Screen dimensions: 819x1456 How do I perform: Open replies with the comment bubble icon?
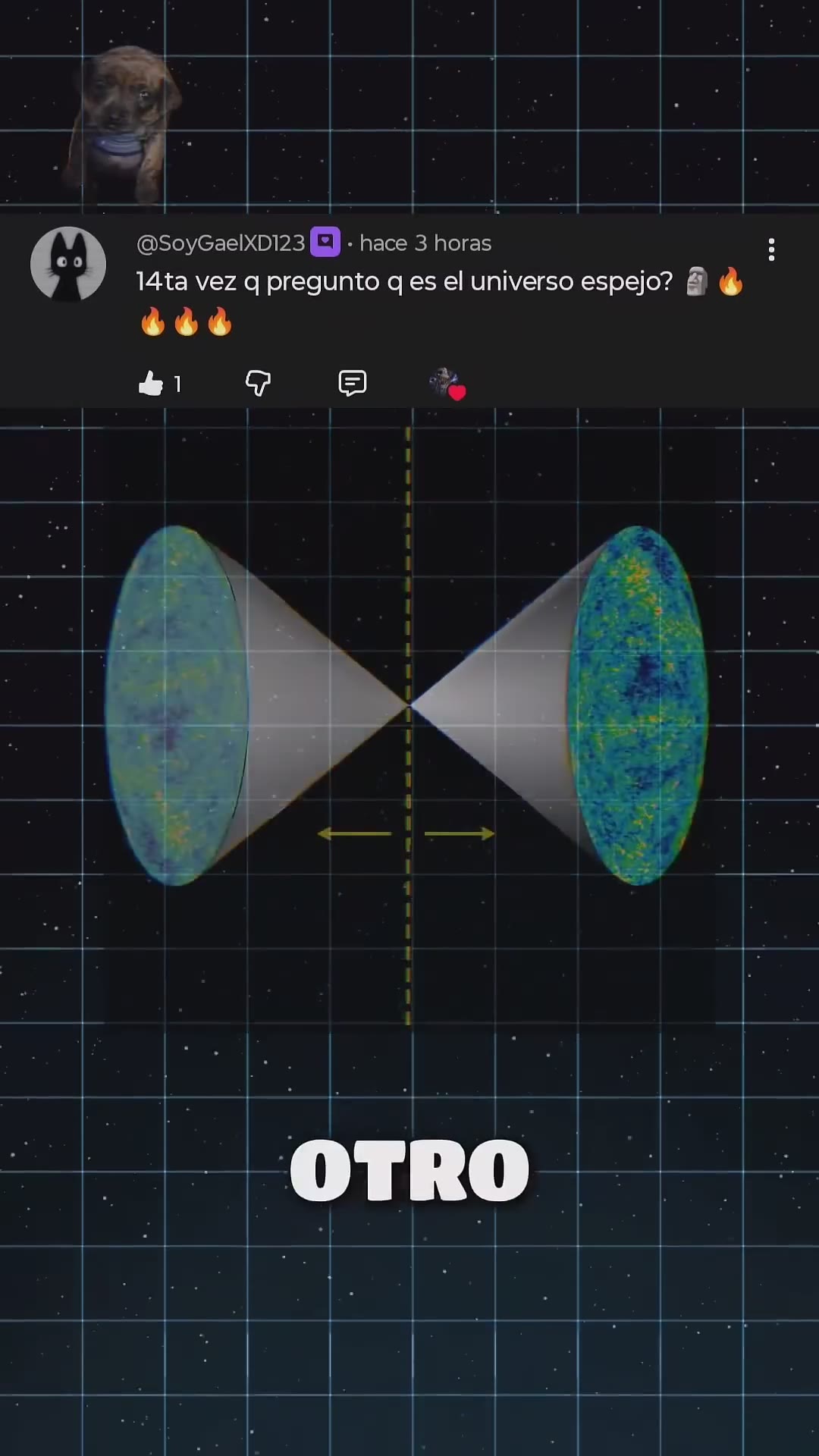click(x=353, y=383)
